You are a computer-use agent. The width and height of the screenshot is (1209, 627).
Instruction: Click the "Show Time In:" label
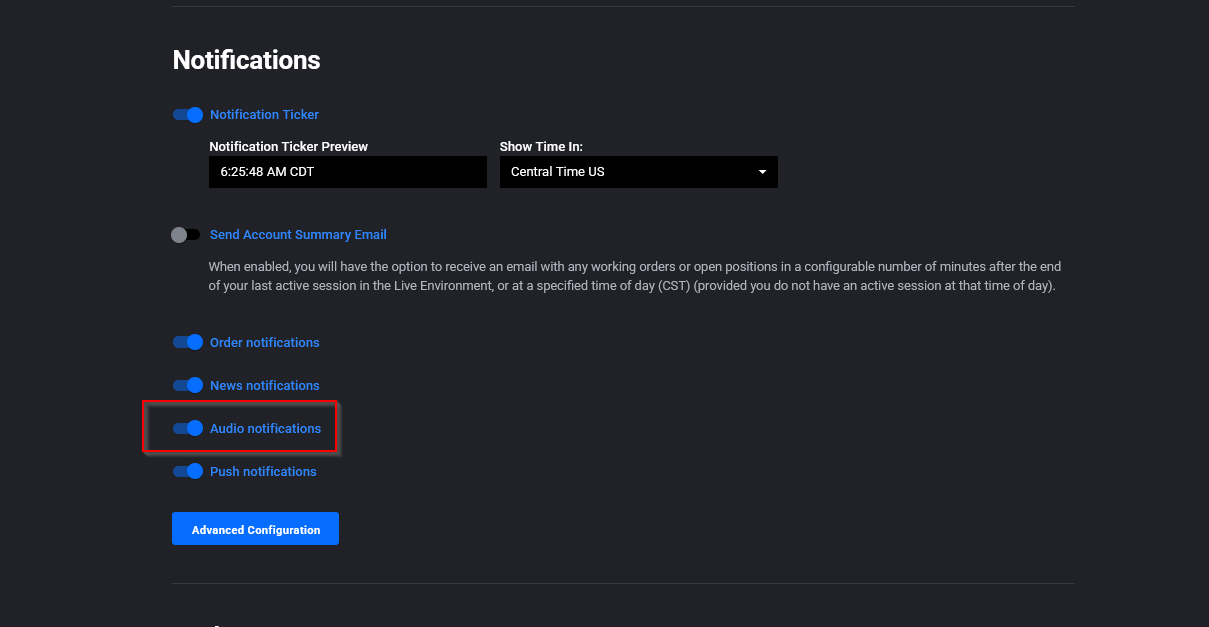tap(541, 147)
